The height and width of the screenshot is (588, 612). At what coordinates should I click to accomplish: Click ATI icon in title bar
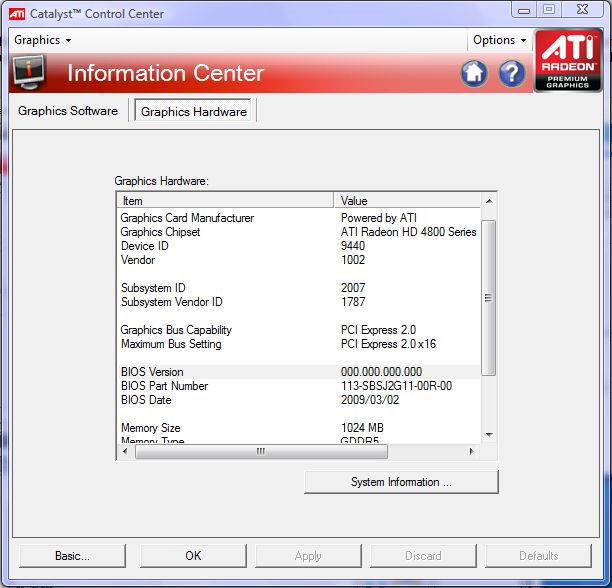click(x=17, y=14)
